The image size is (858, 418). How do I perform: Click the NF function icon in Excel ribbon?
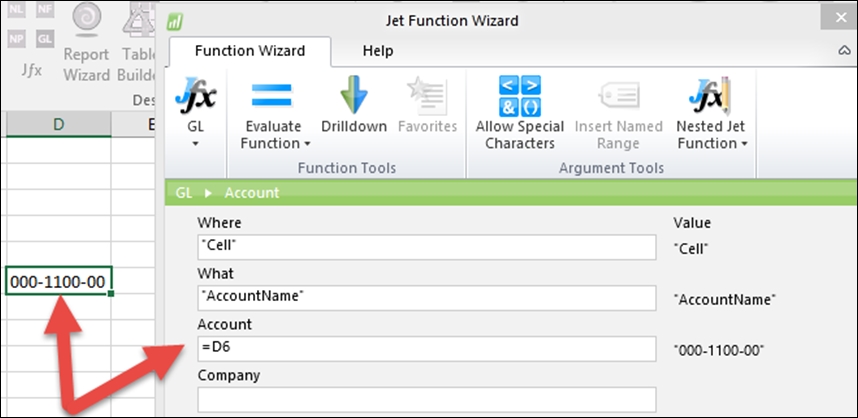point(45,9)
